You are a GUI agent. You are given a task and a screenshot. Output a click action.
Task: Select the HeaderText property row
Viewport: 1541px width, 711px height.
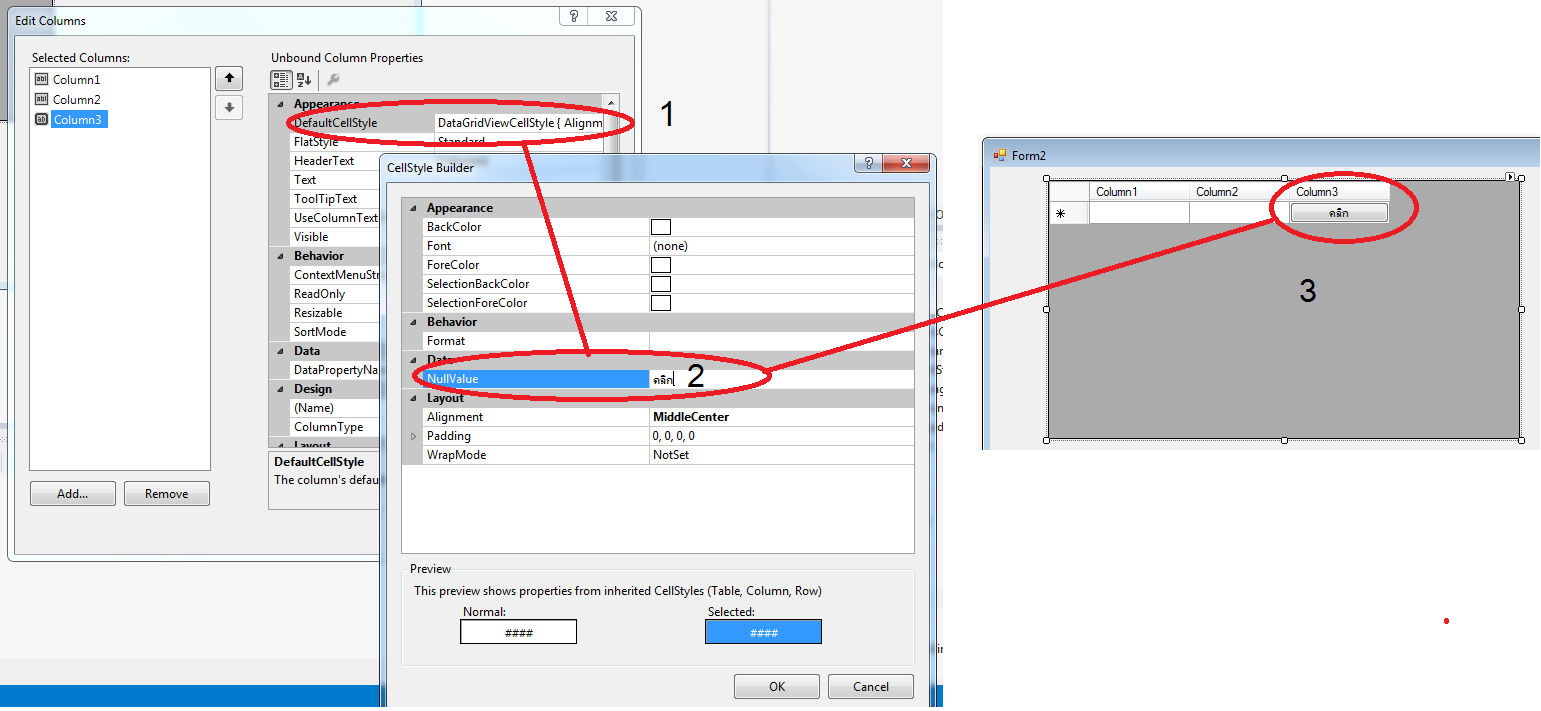pos(335,161)
